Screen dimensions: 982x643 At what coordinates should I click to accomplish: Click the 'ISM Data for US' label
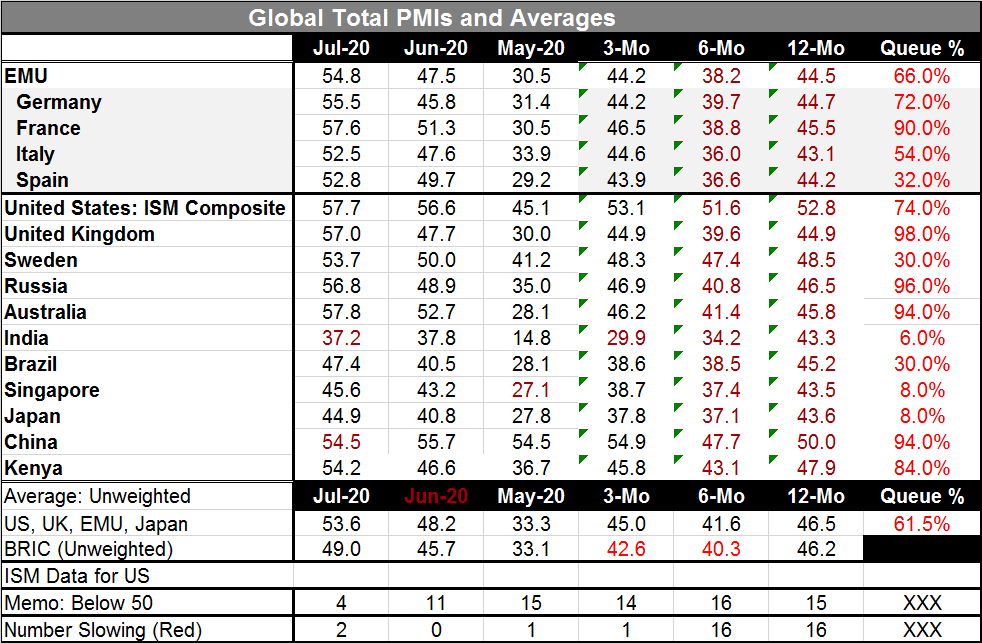click(77, 575)
